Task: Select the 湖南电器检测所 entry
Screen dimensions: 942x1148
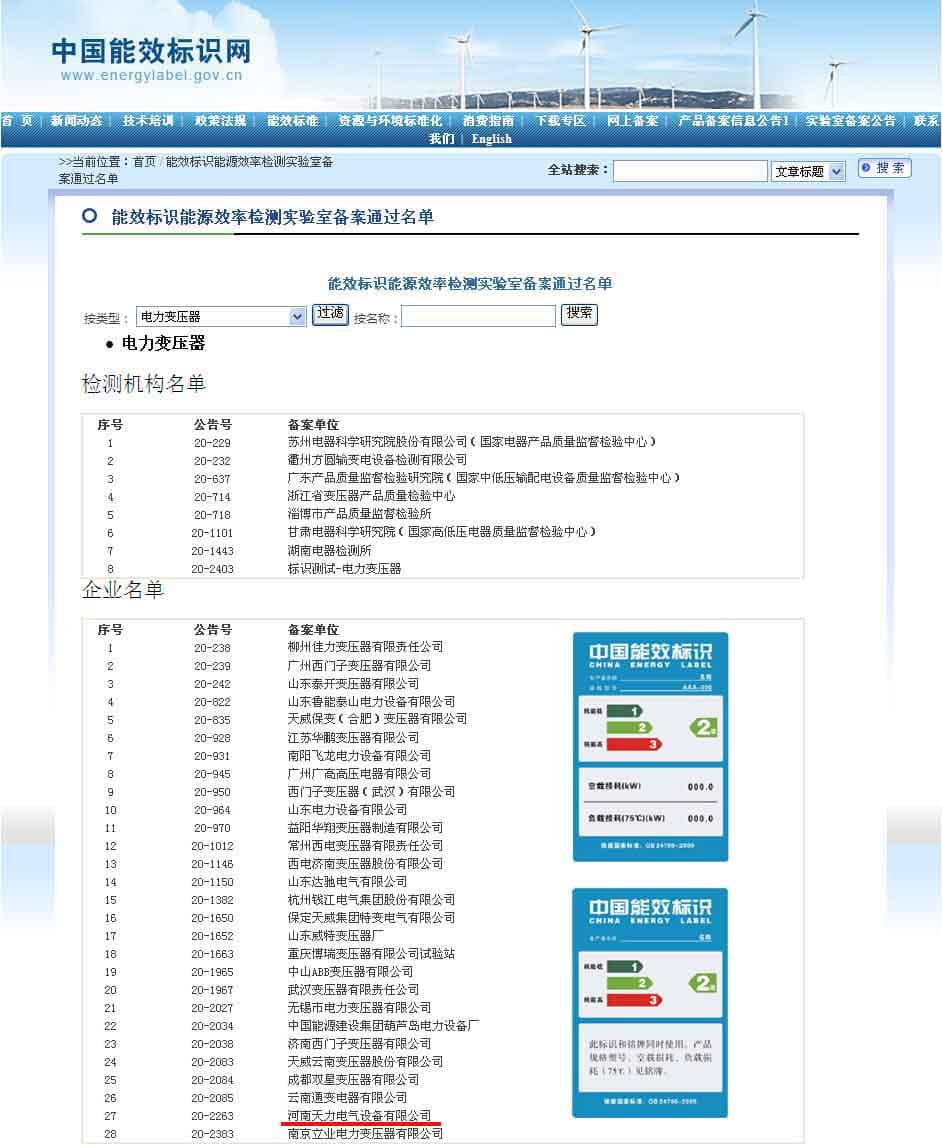Action: (329, 551)
